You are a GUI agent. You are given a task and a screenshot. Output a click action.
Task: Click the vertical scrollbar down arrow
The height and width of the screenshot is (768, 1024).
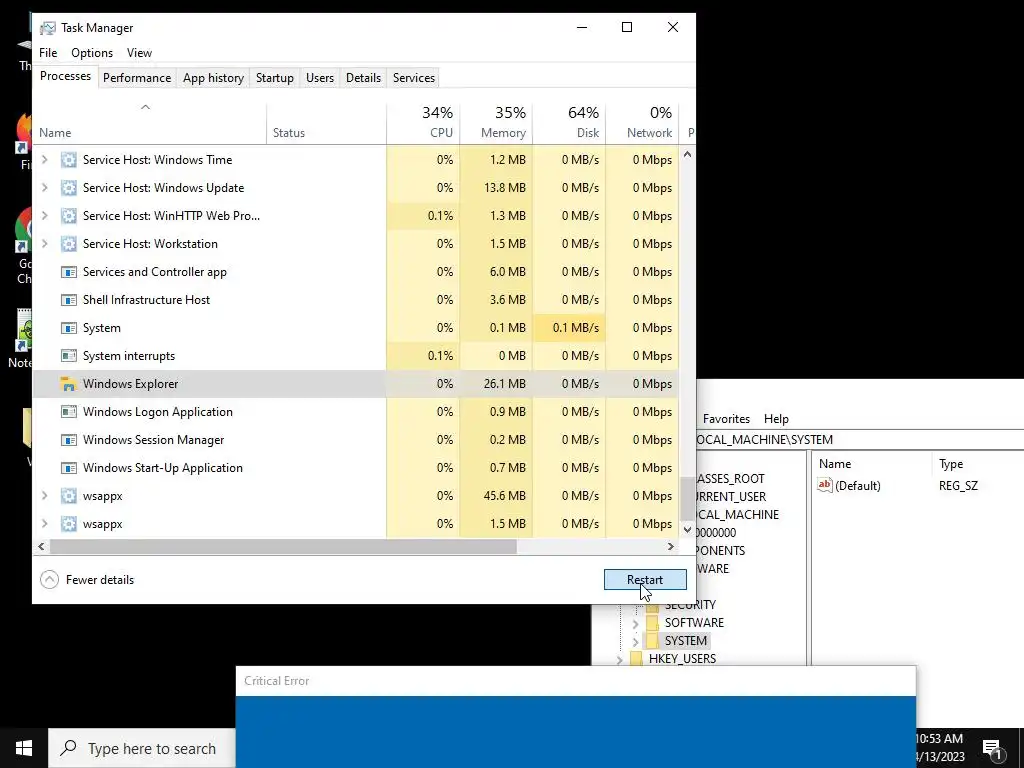687,530
